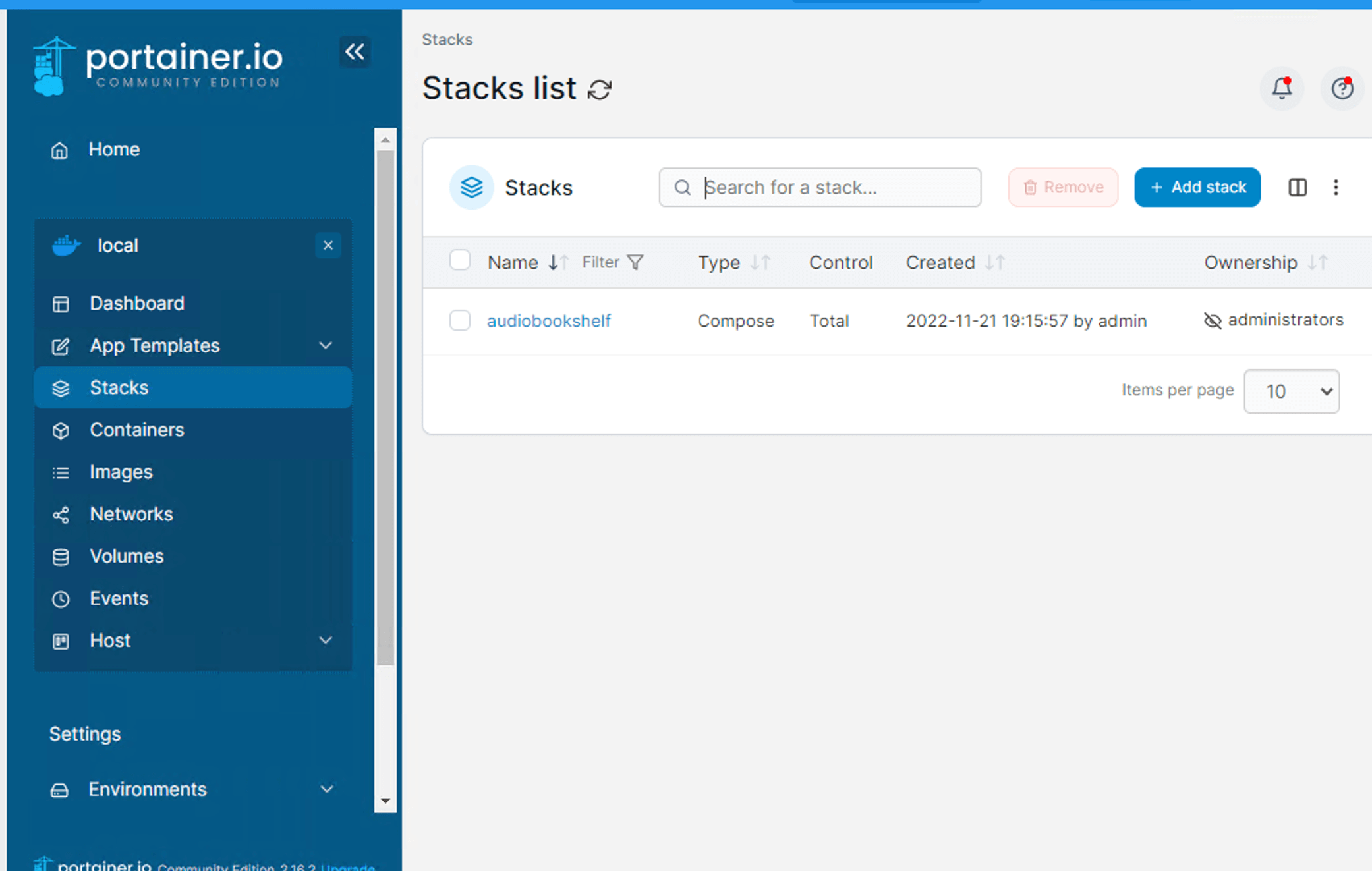Screen dimensions: 1372x871
Task: Collapse the sidebar with double-chevron icon
Action: coord(355,51)
